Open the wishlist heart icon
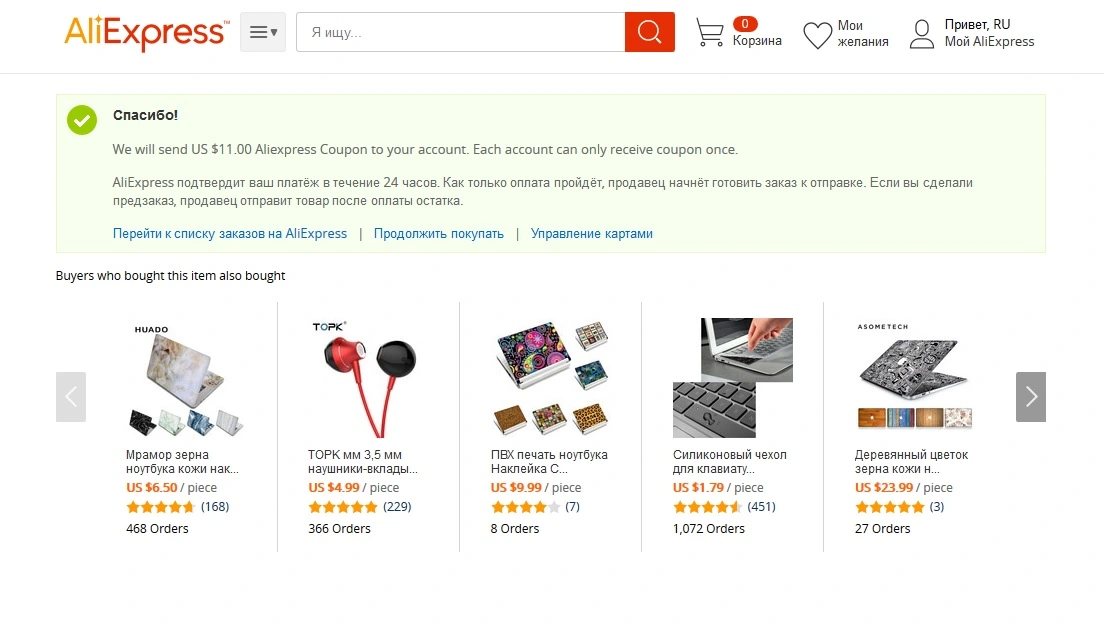 pos(817,34)
